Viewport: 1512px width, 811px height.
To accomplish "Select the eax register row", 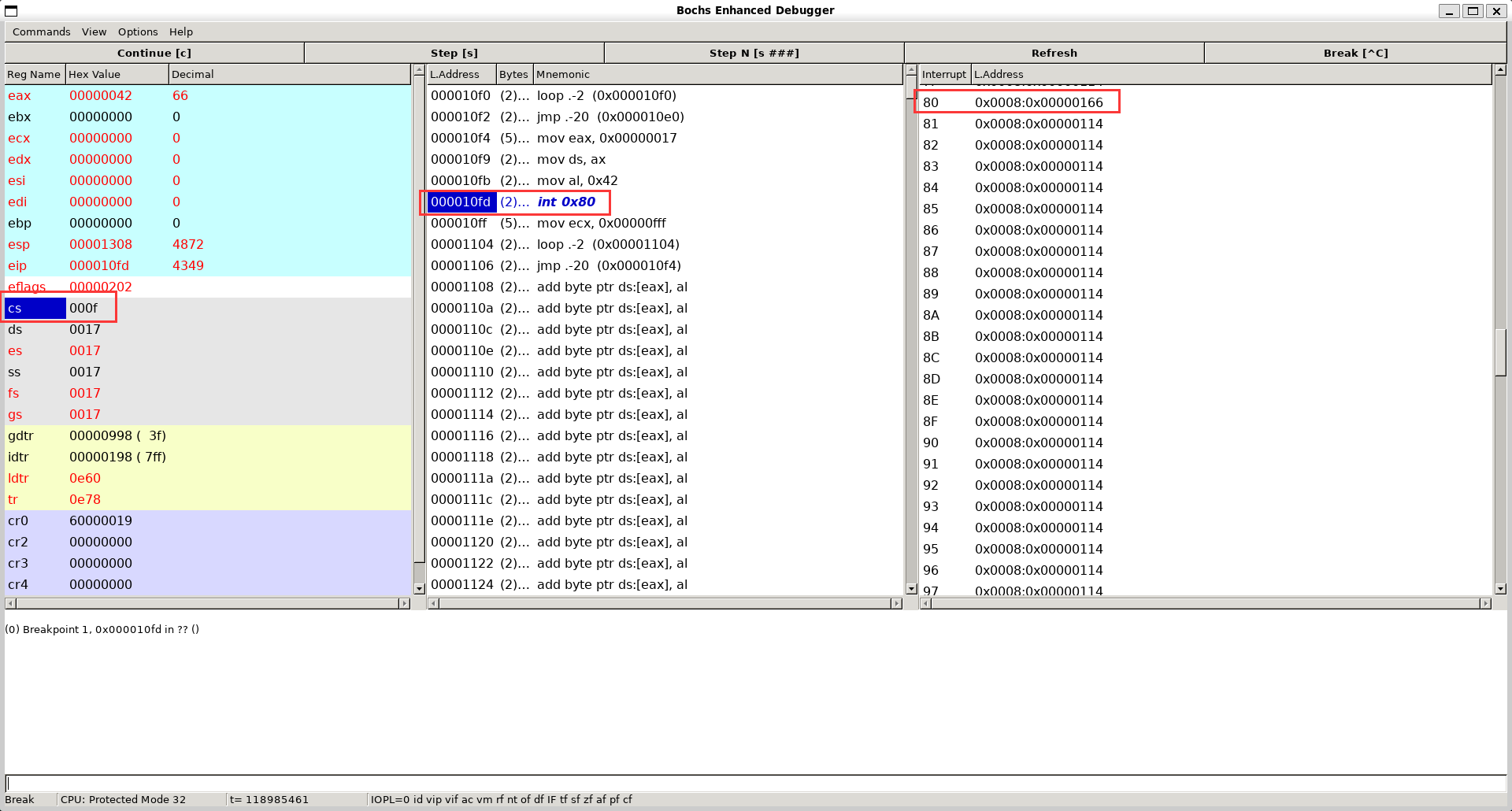I will tap(208, 95).
